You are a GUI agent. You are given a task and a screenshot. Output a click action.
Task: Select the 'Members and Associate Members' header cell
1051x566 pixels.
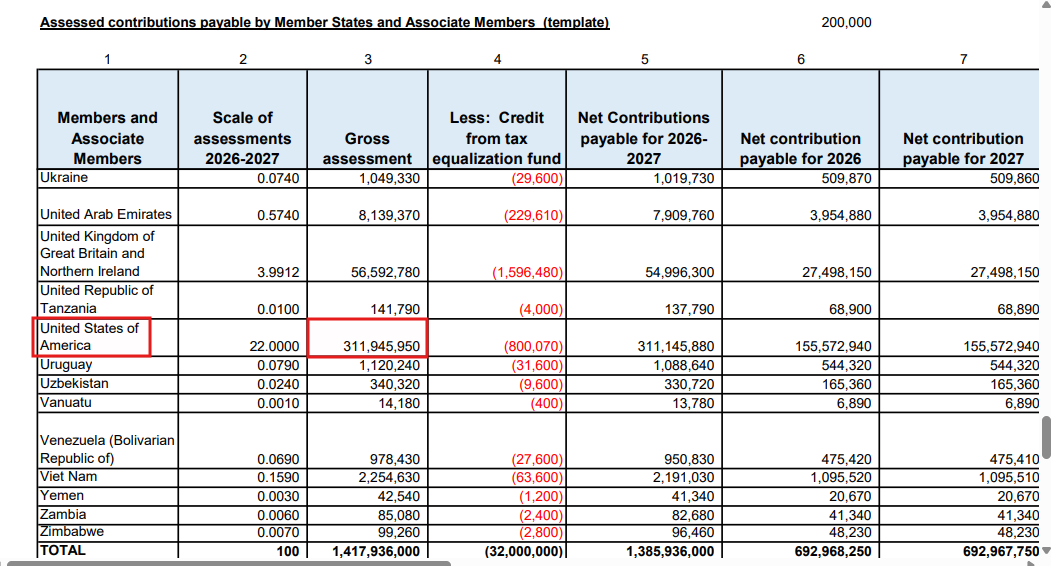[107, 138]
